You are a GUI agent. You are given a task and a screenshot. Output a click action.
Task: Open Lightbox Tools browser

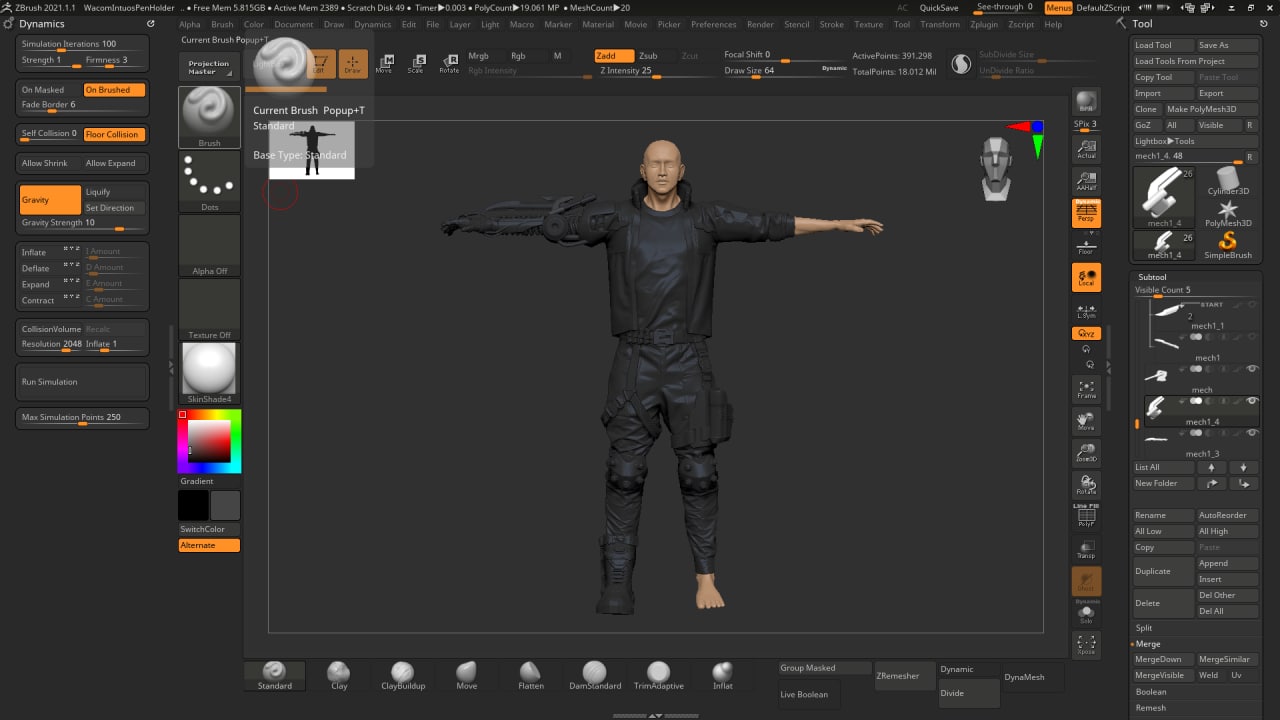click(1165, 141)
